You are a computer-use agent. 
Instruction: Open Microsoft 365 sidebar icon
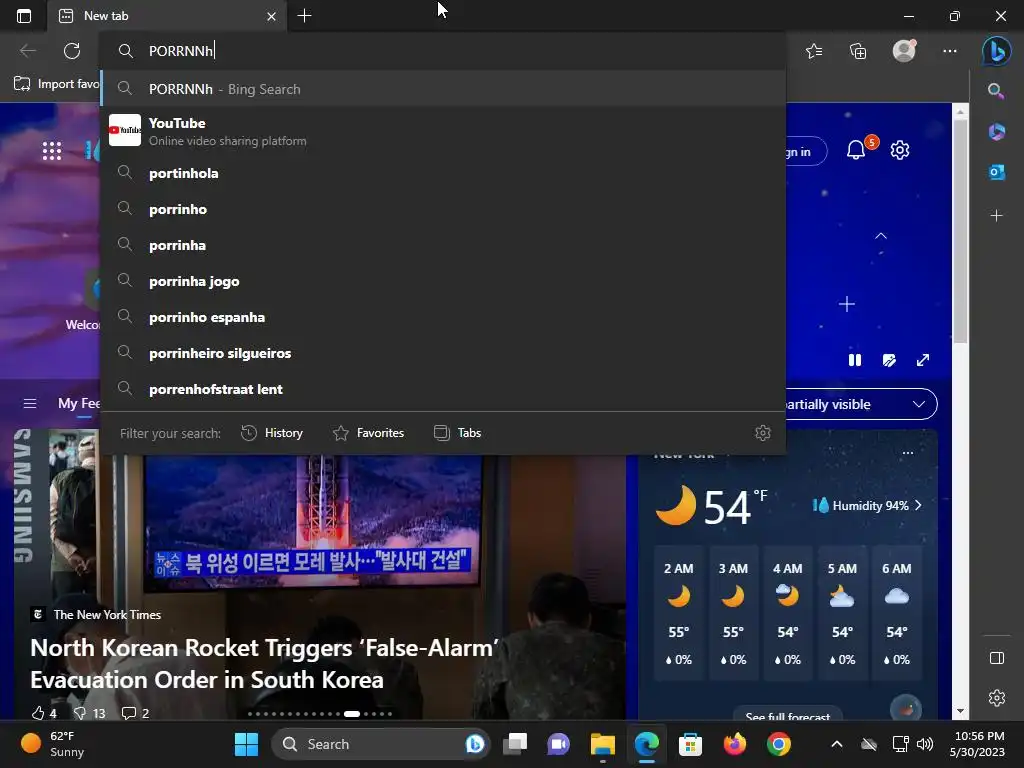click(x=997, y=131)
